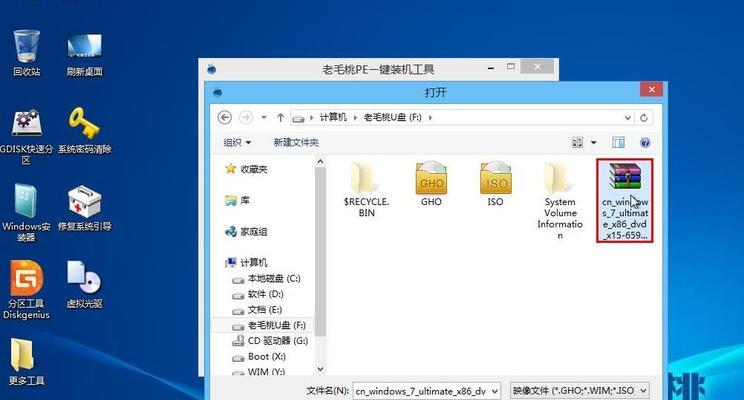The image size is (744, 400).
Task: Select 收藏夹 in navigation pane
Action: point(246,169)
